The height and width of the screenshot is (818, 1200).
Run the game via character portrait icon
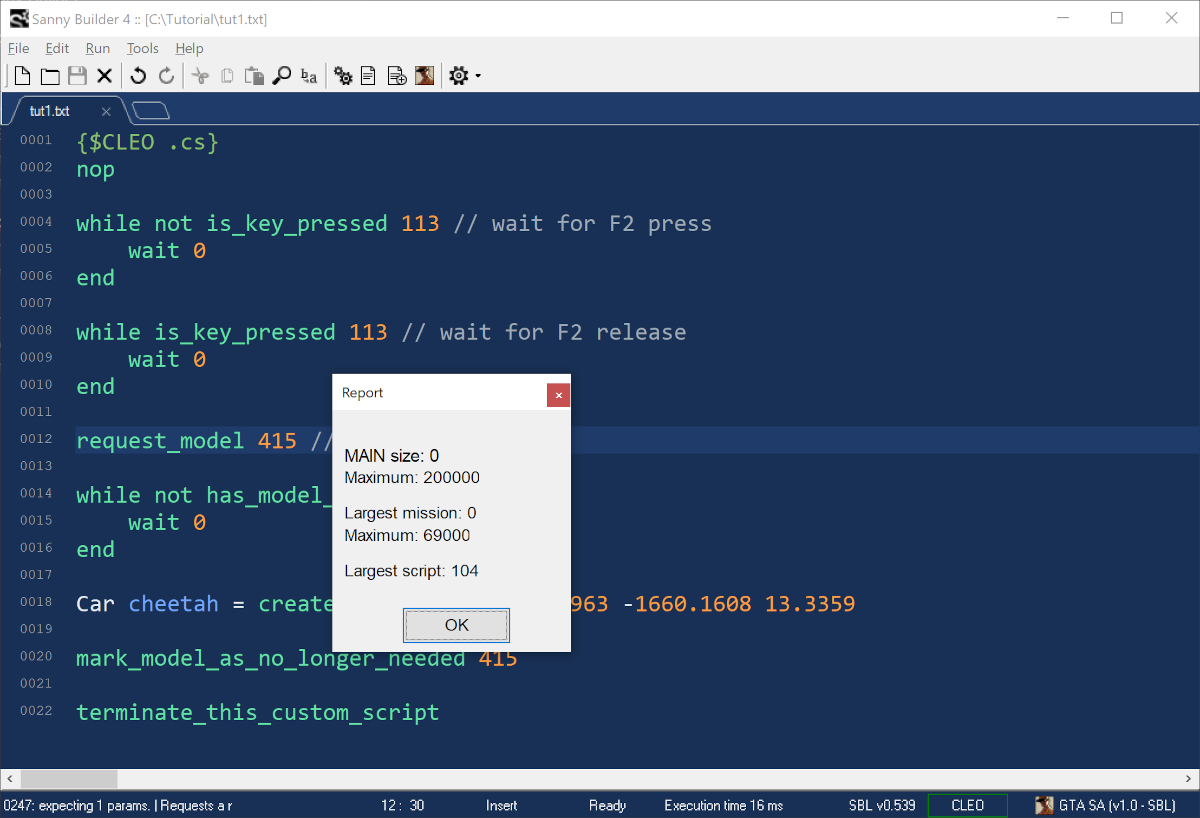[x=425, y=76]
